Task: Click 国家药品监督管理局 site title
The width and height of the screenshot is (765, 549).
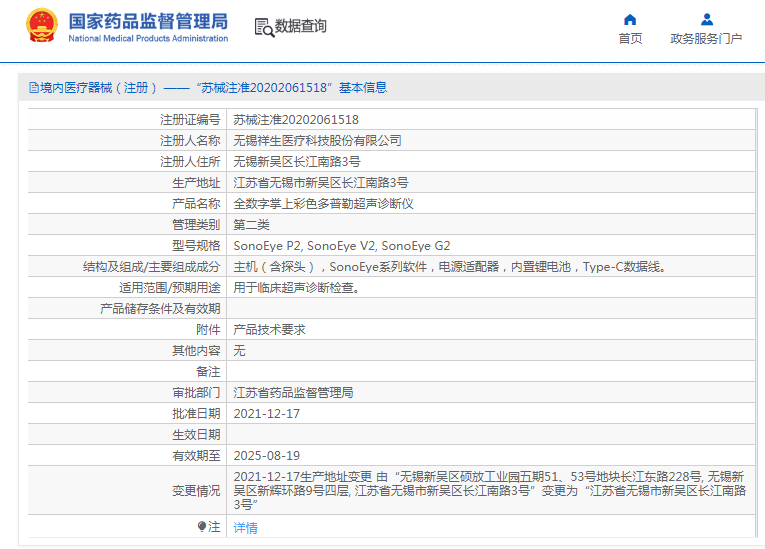Action: 148,21
